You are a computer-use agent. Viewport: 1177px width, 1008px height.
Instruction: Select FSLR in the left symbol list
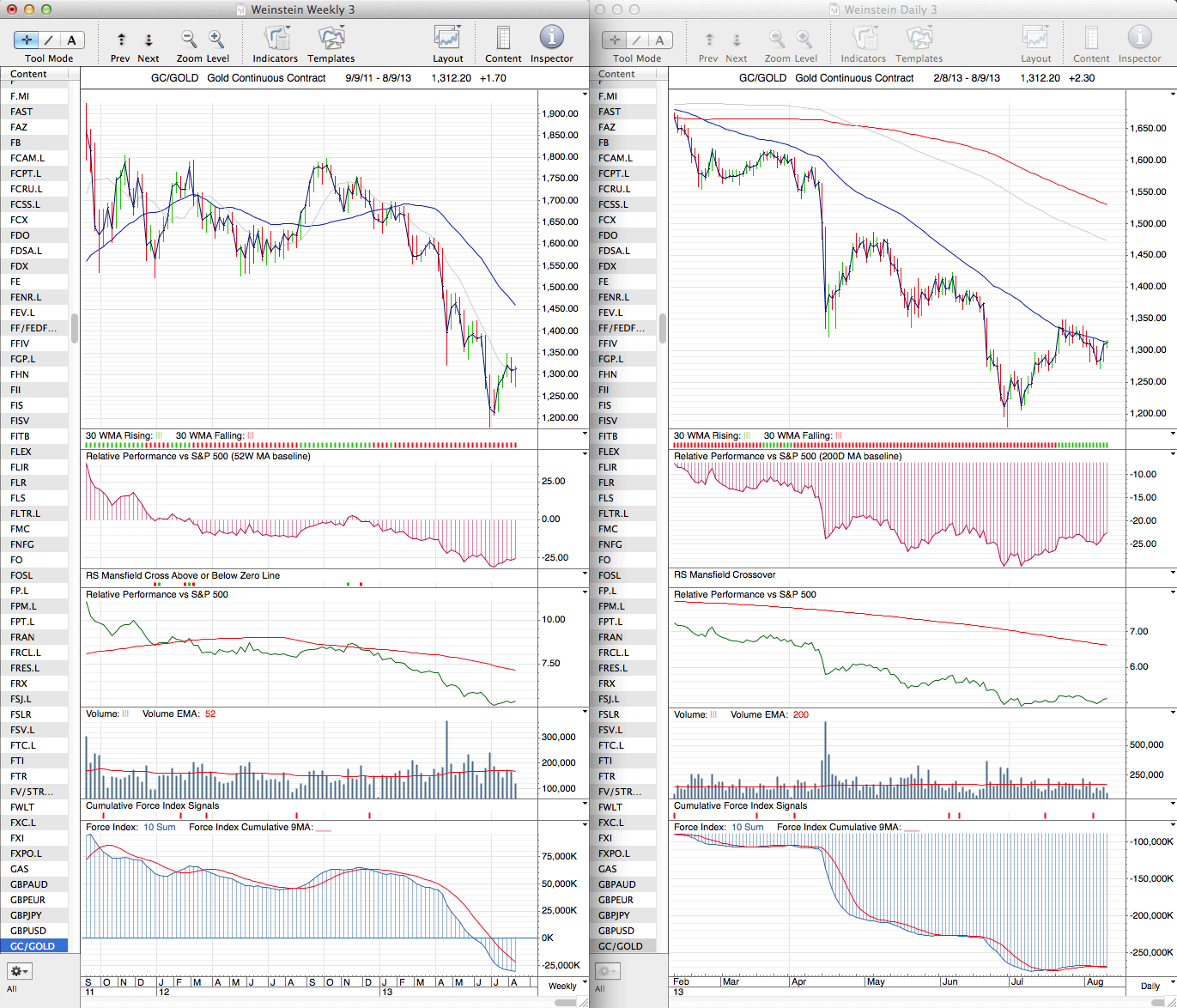pyautogui.click(x=21, y=714)
